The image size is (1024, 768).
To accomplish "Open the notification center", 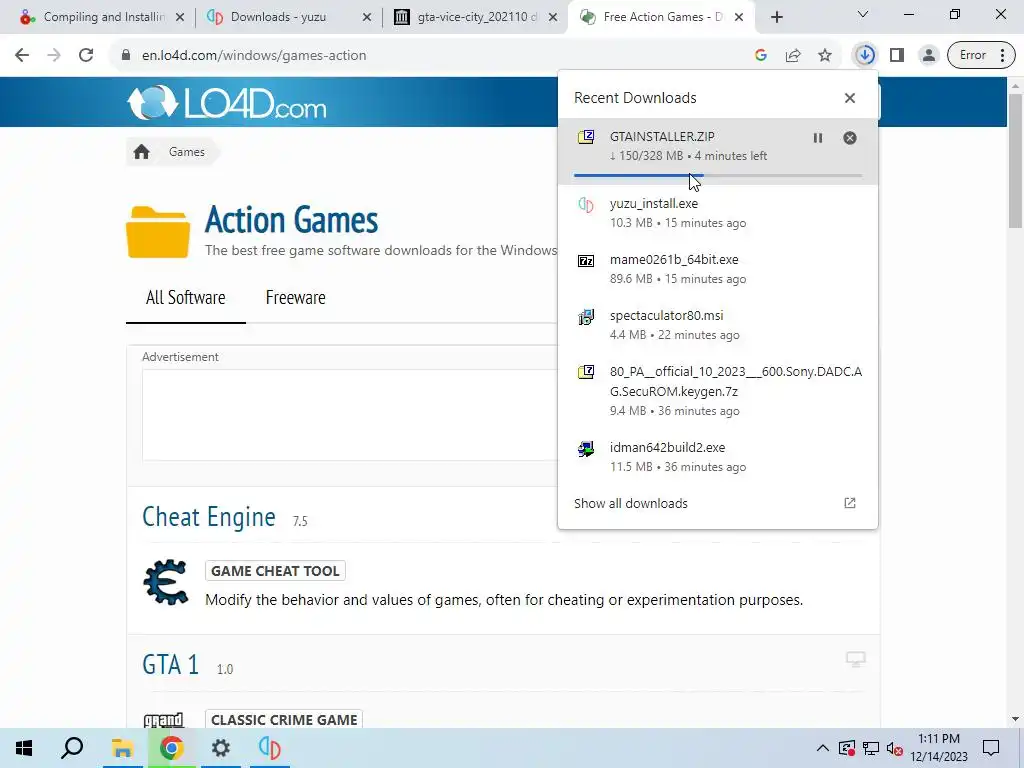I will (x=991, y=748).
